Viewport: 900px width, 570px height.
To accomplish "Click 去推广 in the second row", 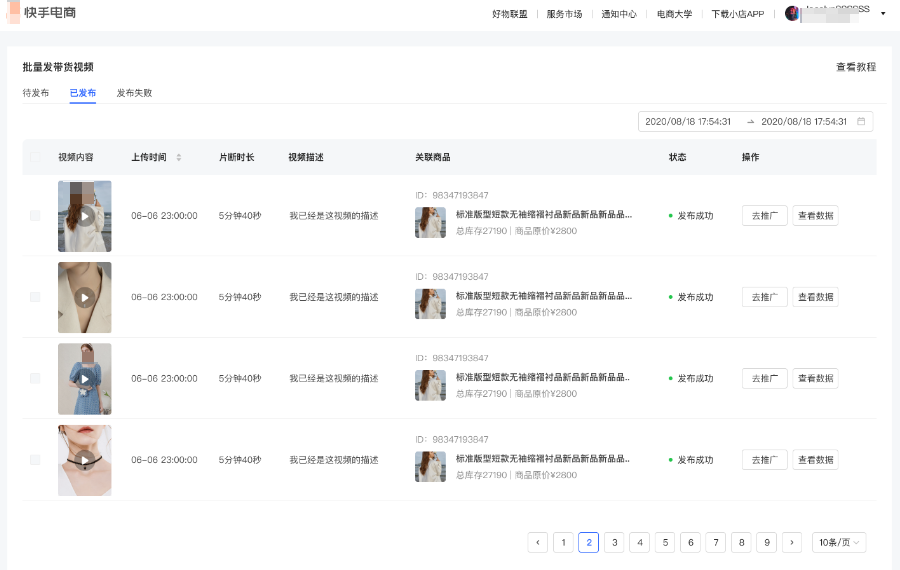I will [x=765, y=297].
